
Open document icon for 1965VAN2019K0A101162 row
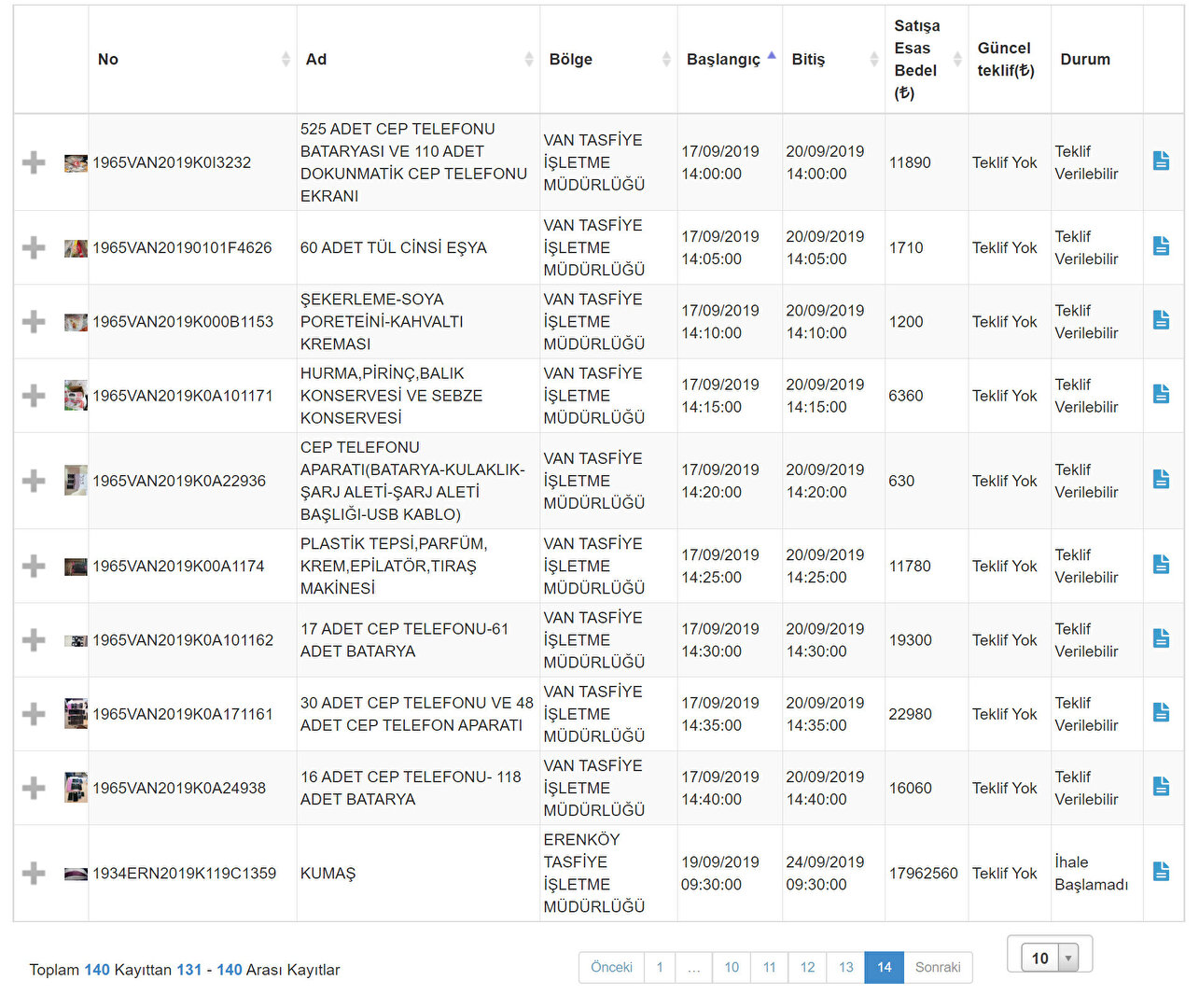click(x=1161, y=638)
